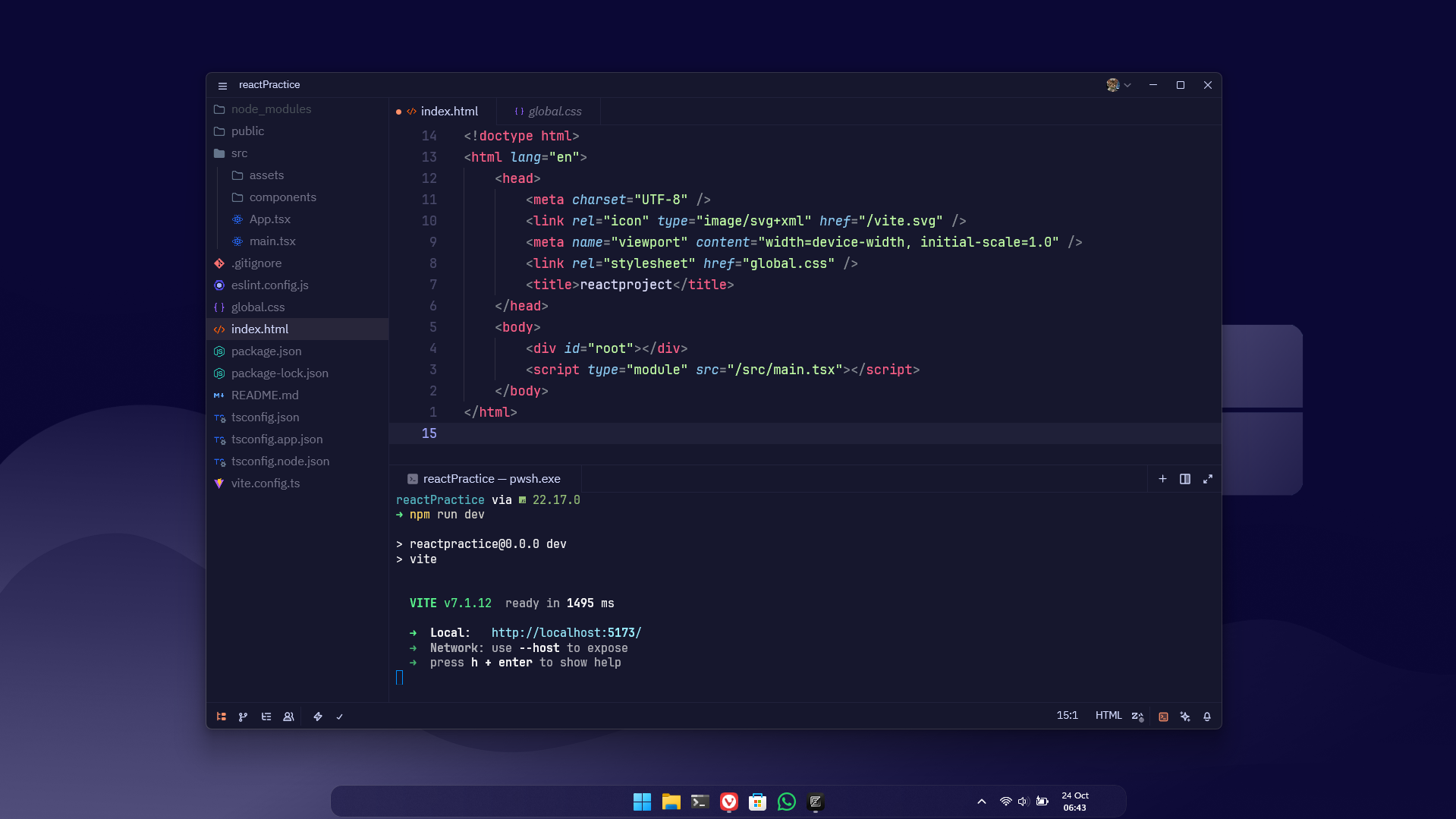Select the reactPractice — pwsh.exe terminal tab

(486, 479)
